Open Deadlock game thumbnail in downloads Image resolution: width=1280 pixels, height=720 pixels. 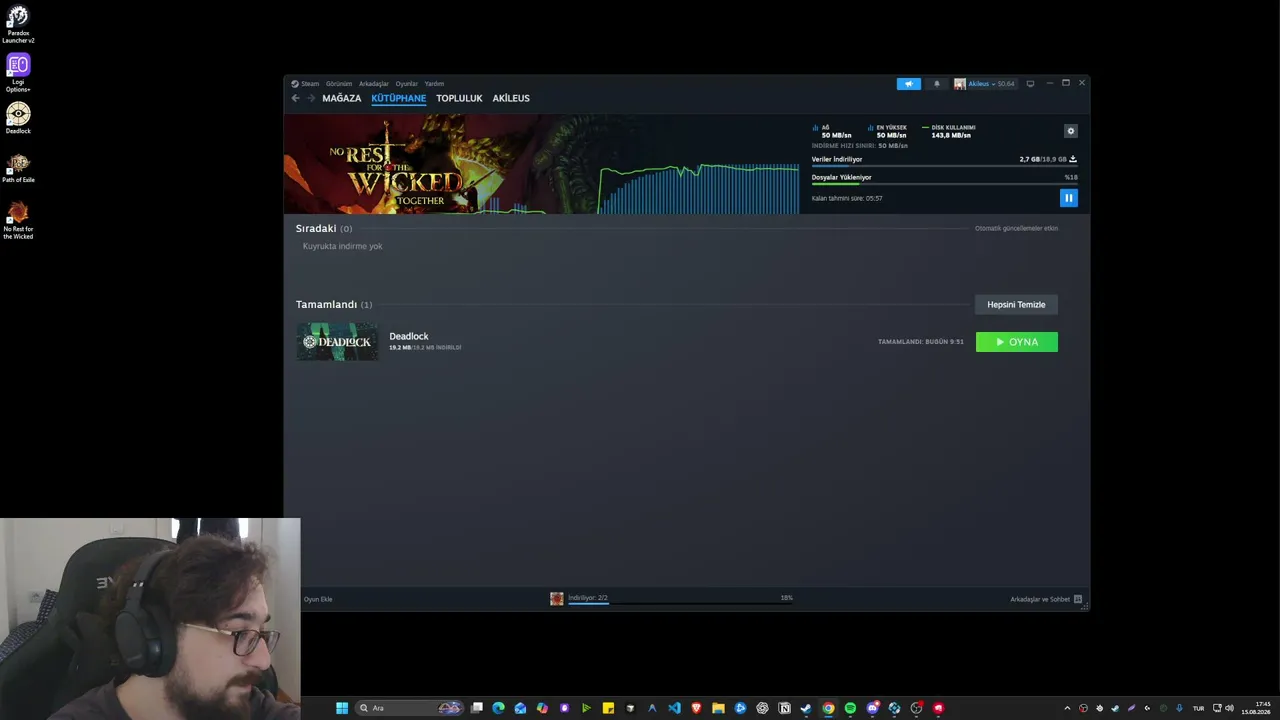click(337, 341)
